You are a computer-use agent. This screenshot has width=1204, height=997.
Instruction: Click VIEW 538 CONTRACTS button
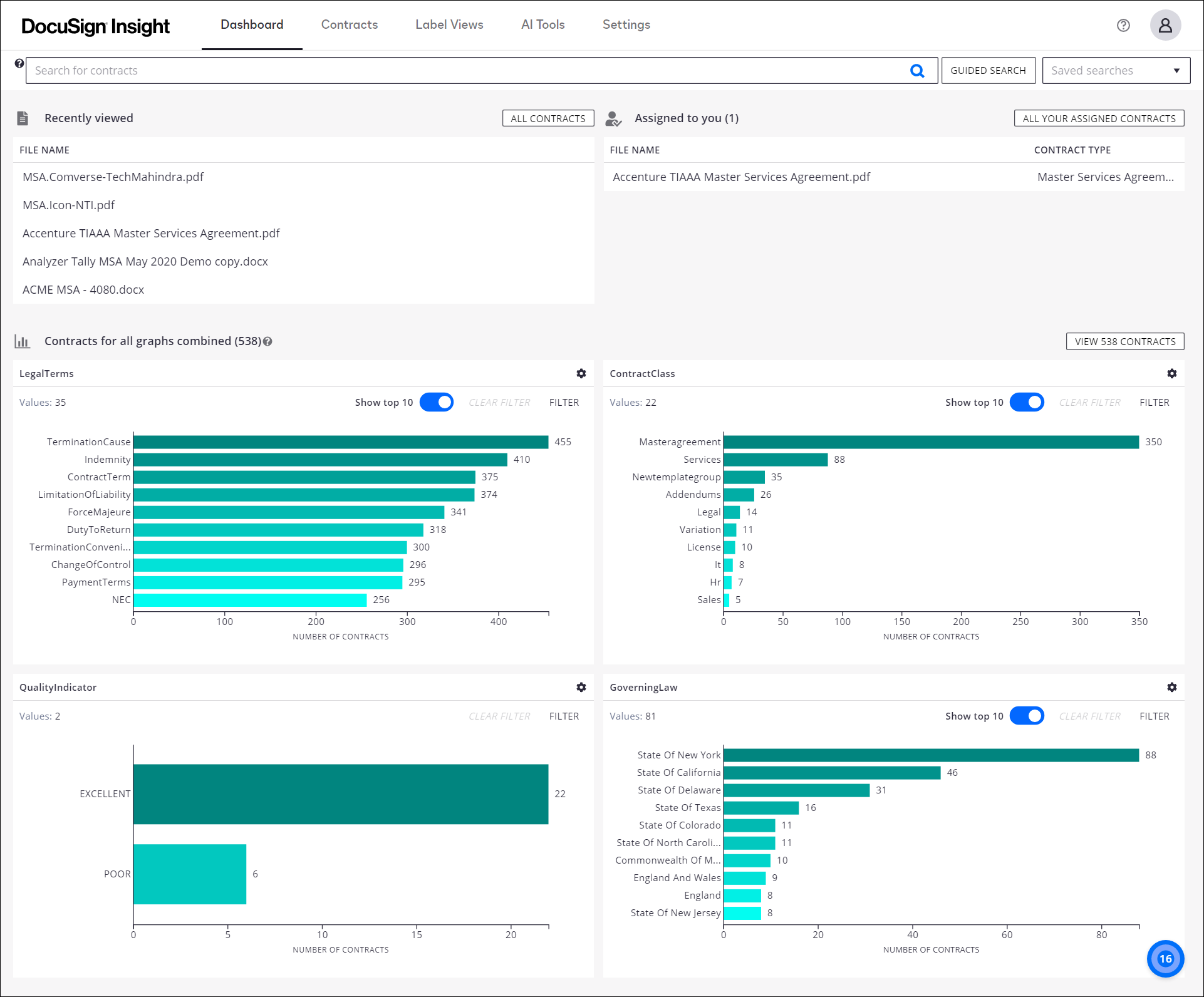(1124, 341)
